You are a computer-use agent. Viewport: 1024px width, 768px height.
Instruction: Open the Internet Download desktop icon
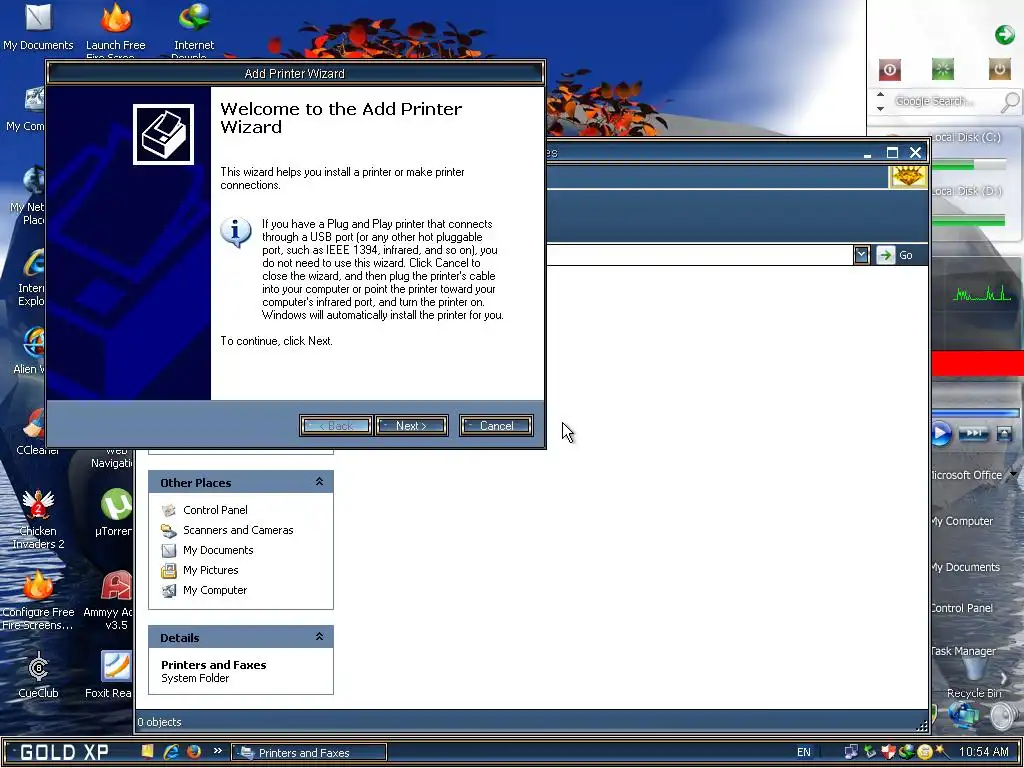(194, 29)
